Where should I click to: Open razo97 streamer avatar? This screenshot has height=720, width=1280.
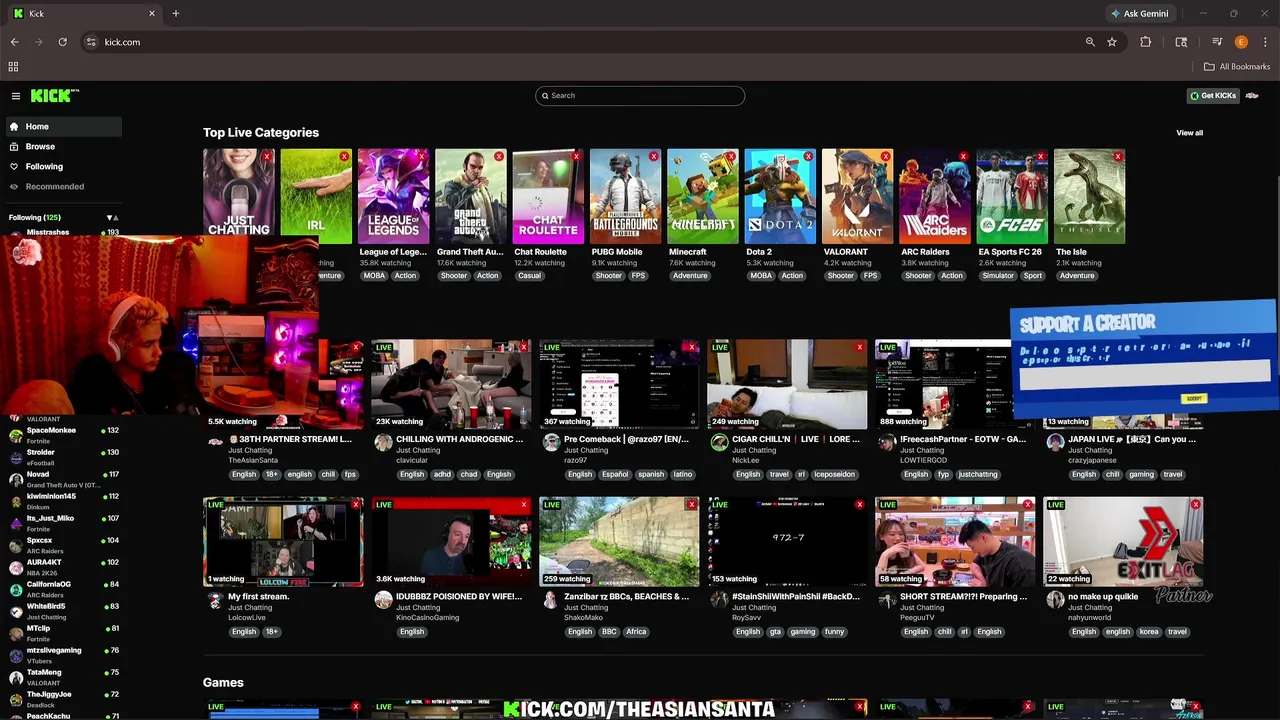coord(551,443)
